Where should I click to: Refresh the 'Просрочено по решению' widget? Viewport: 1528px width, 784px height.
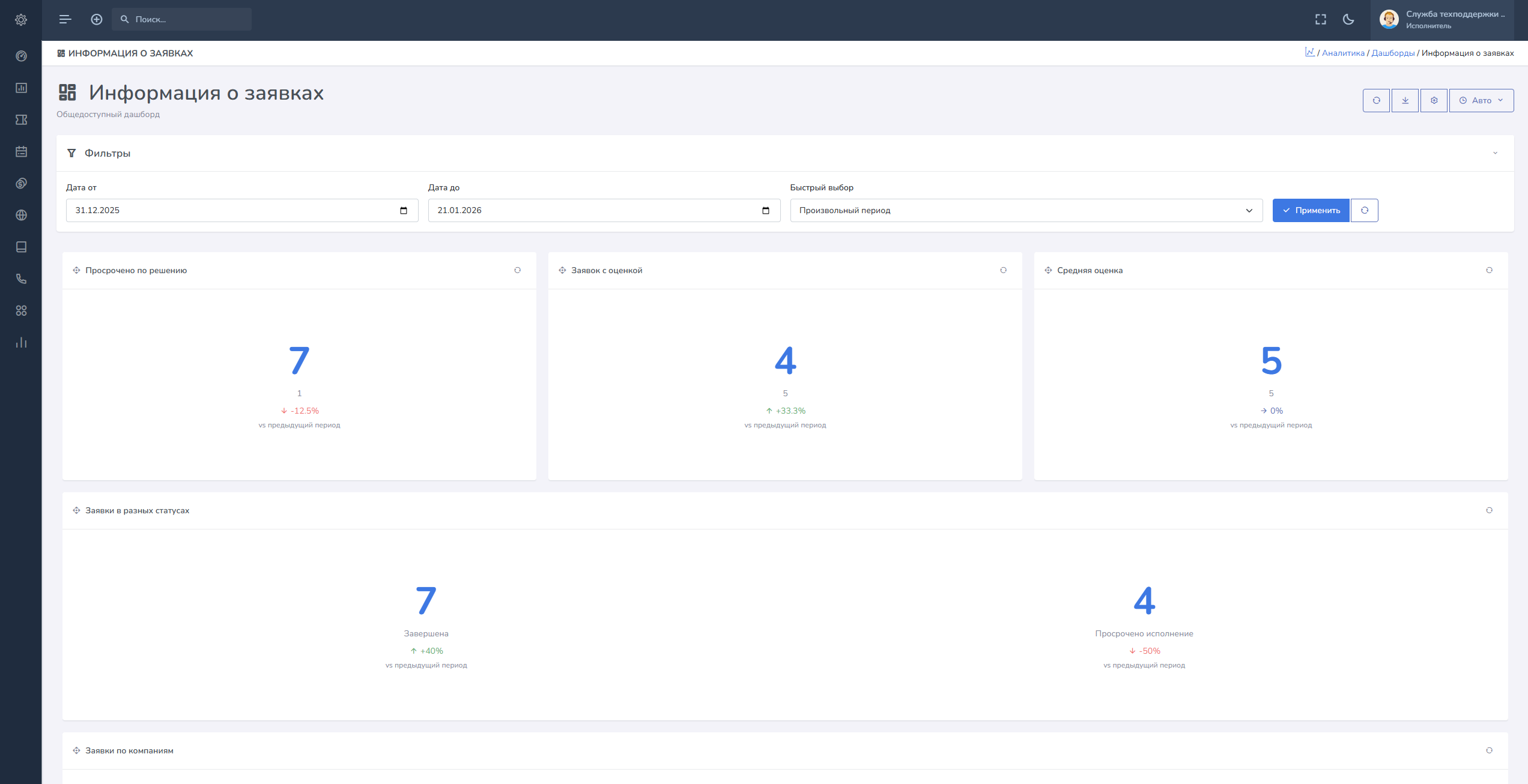(517, 270)
